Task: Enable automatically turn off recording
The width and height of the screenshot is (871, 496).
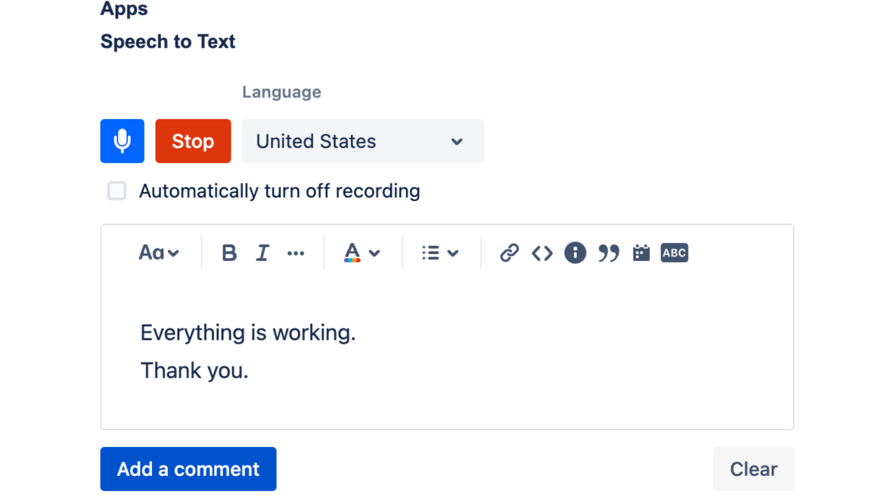Action: (117, 191)
